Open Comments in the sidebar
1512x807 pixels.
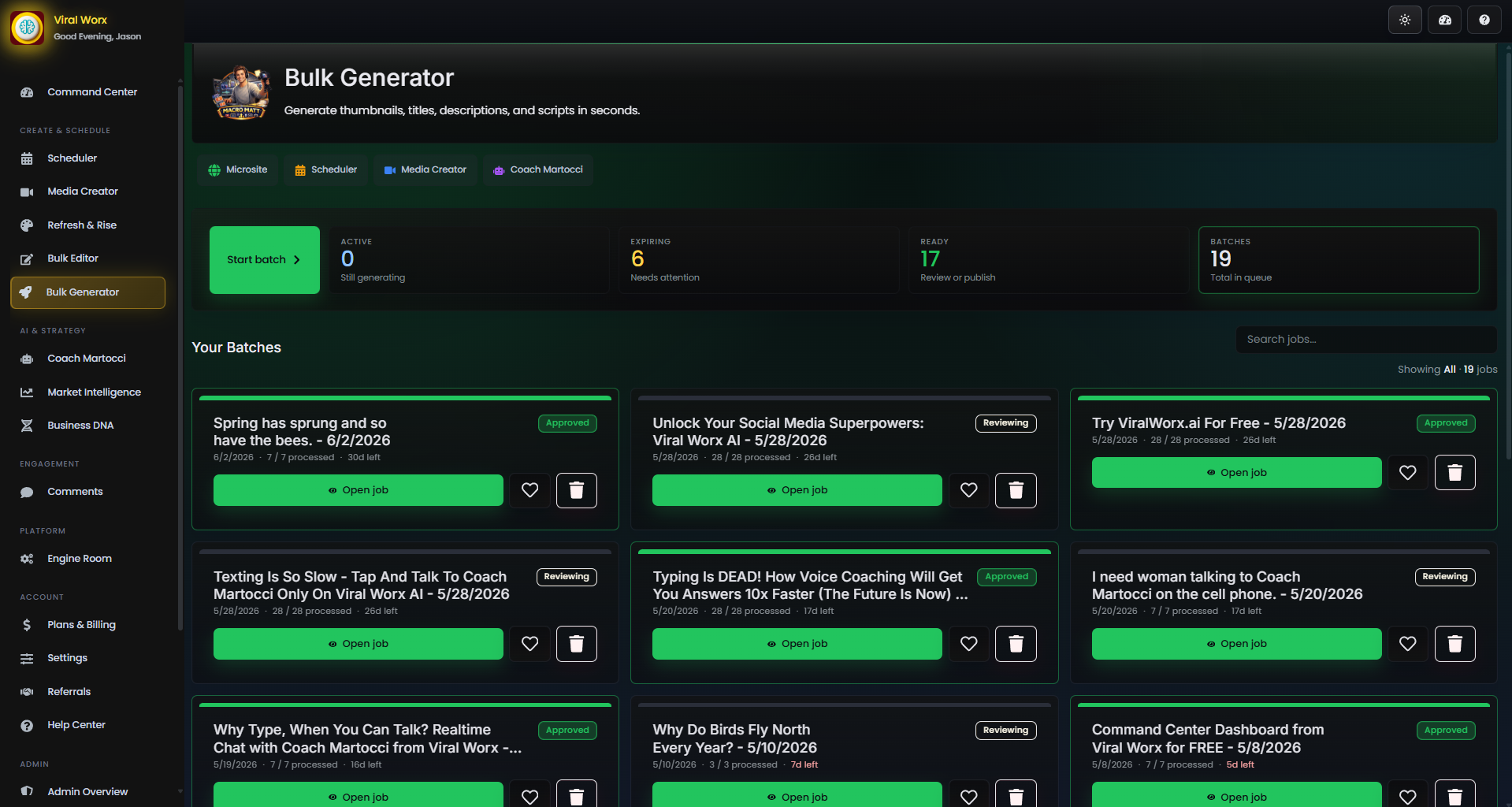[88, 492]
